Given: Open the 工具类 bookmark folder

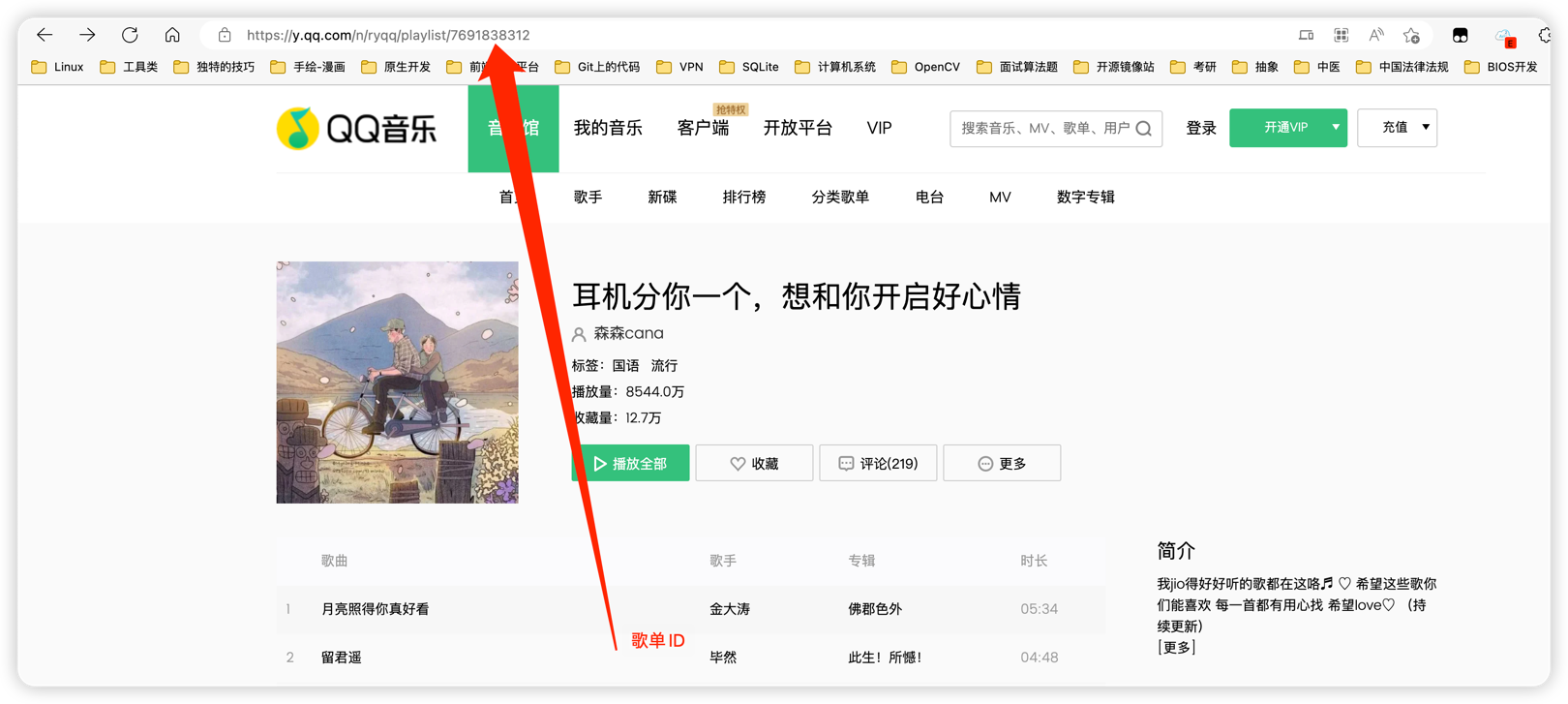Looking at the screenshot, I should coord(129,67).
